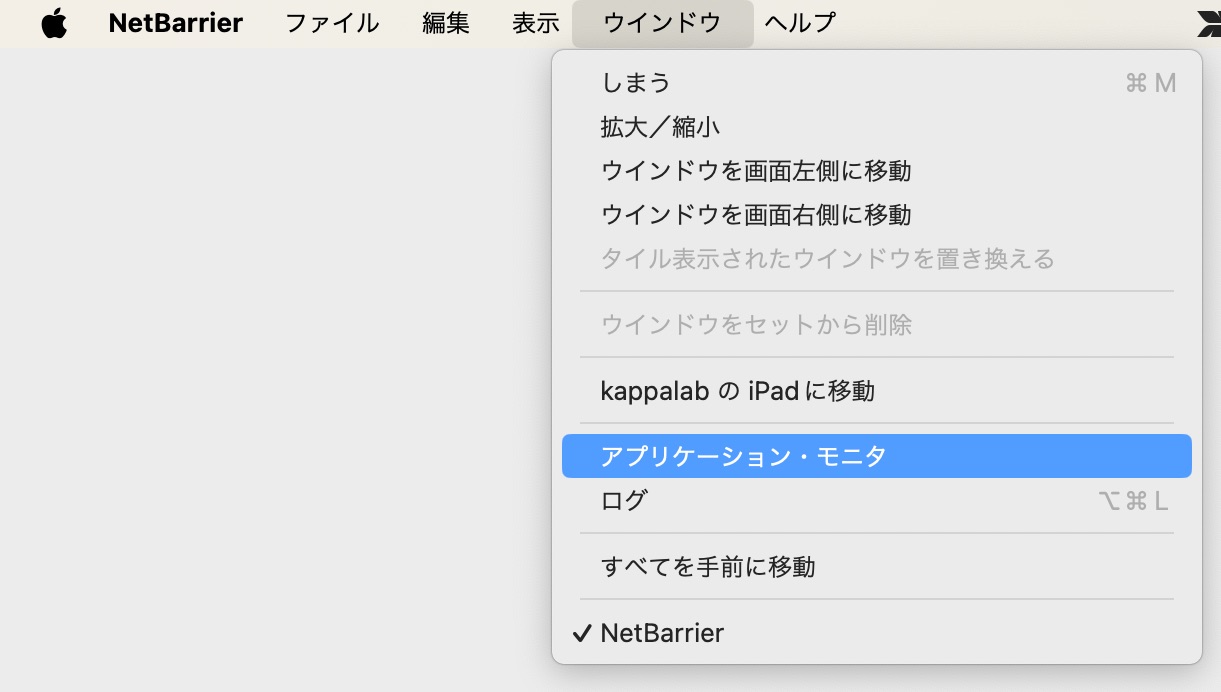This screenshot has height=692, width=1221.
Task: Open the ファイル menu
Action: point(332,23)
